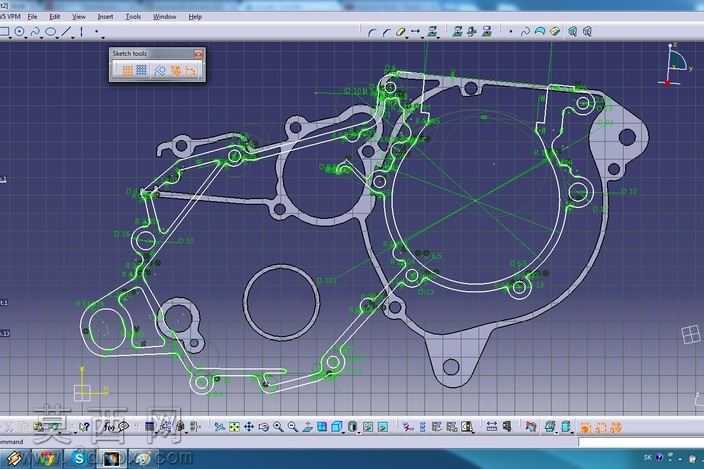Click the last orange icon in bottom toolbar
This screenshot has height=469, width=704.
pyautogui.click(x=616, y=427)
